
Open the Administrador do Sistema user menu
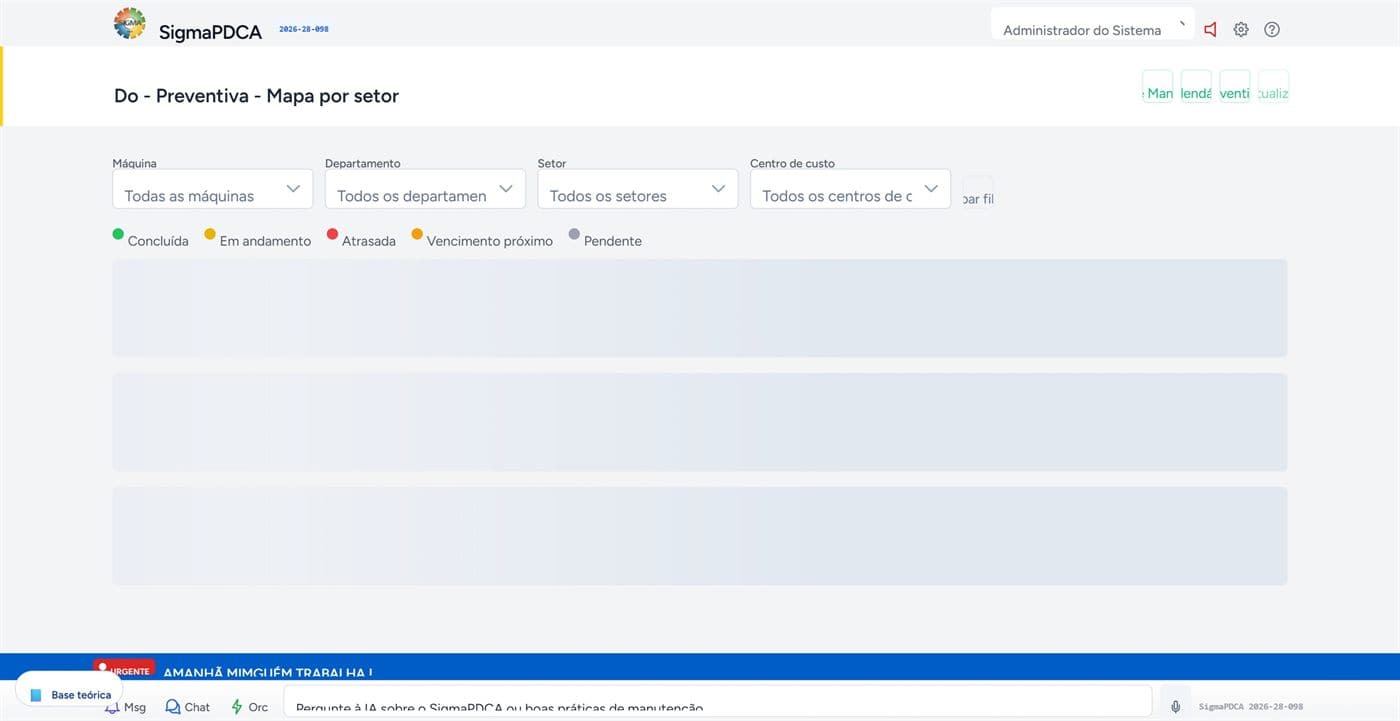1093,25
